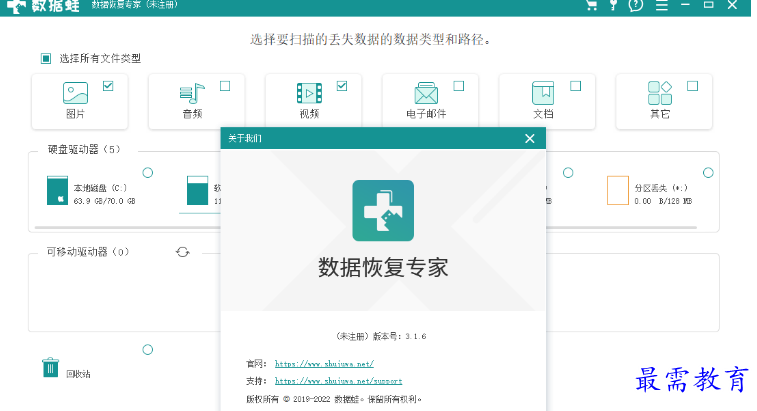Uncheck the 视频 checkbox

(342, 86)
